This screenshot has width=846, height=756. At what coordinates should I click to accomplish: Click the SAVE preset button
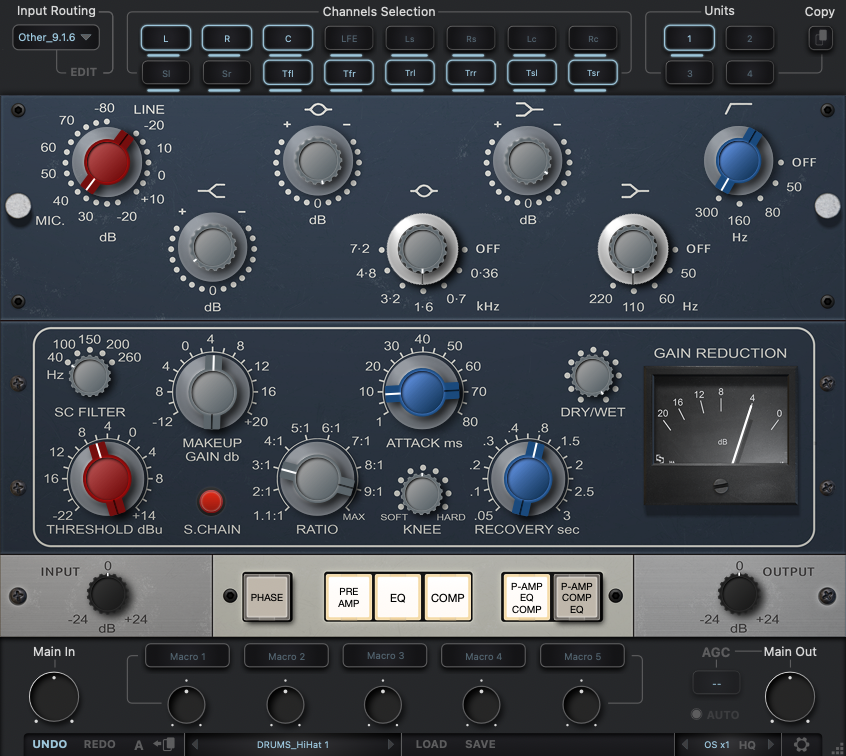tap(480, 744)
